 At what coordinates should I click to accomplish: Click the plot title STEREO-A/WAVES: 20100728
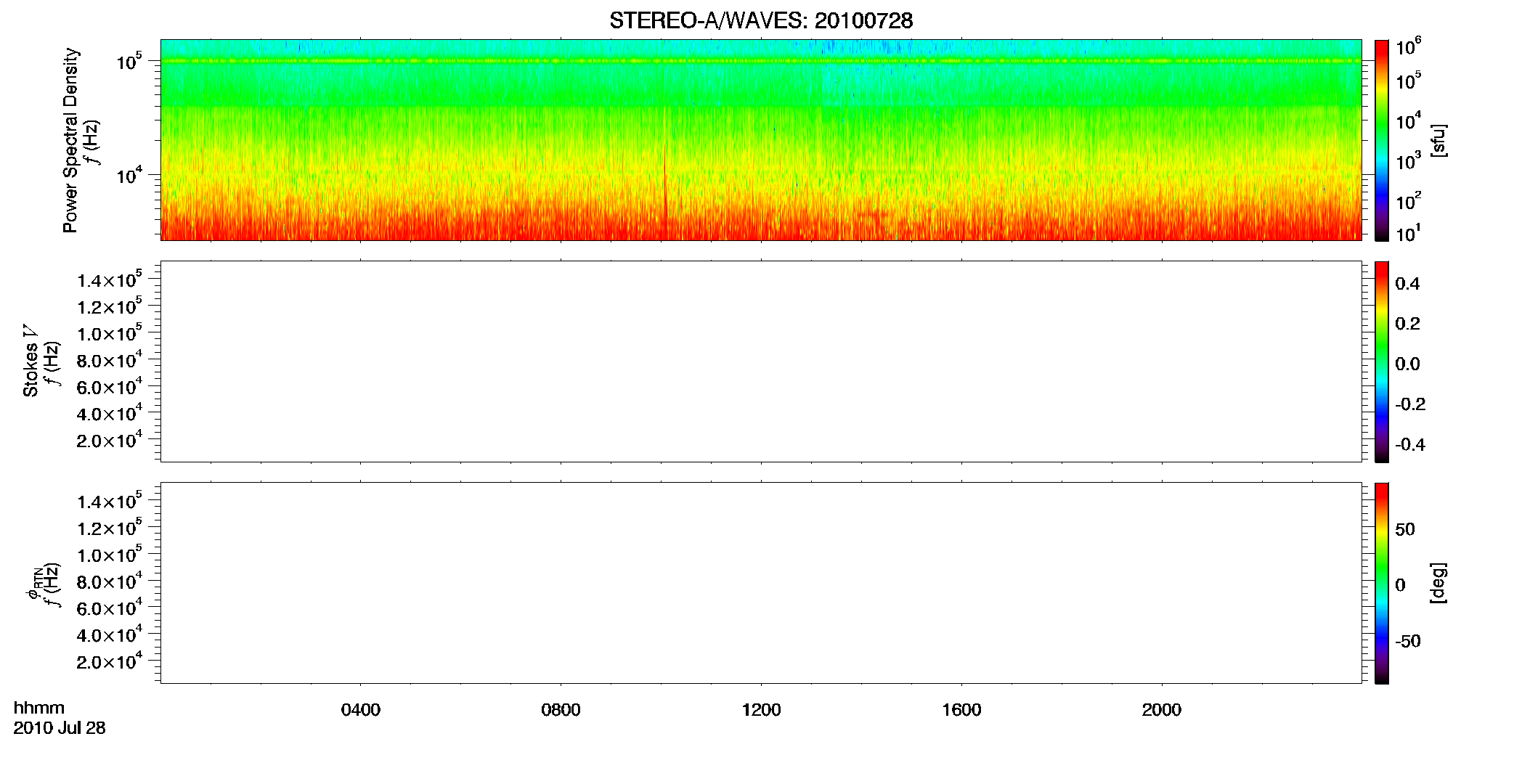point(761,21)
